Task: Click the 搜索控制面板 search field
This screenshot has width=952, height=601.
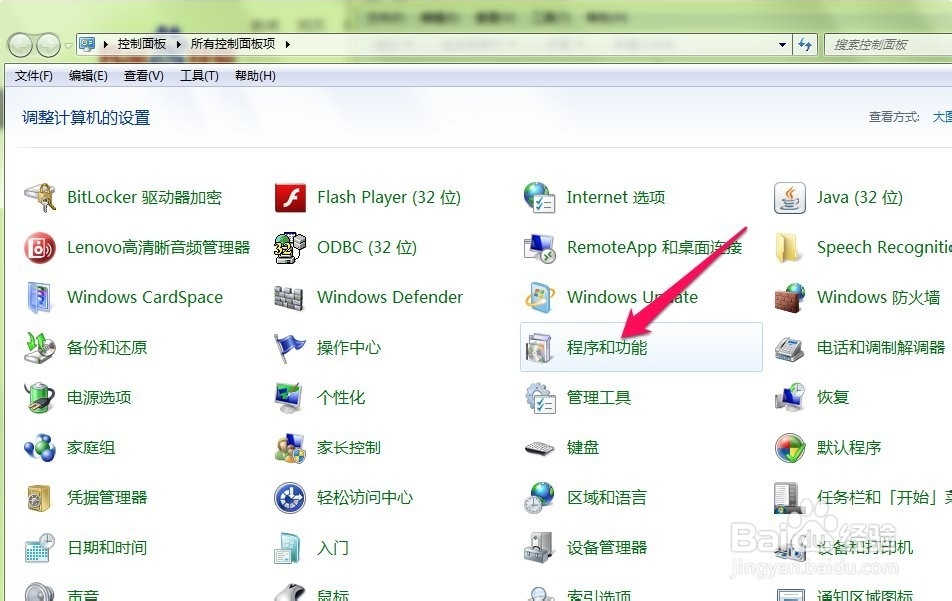Action: point(888,44)
